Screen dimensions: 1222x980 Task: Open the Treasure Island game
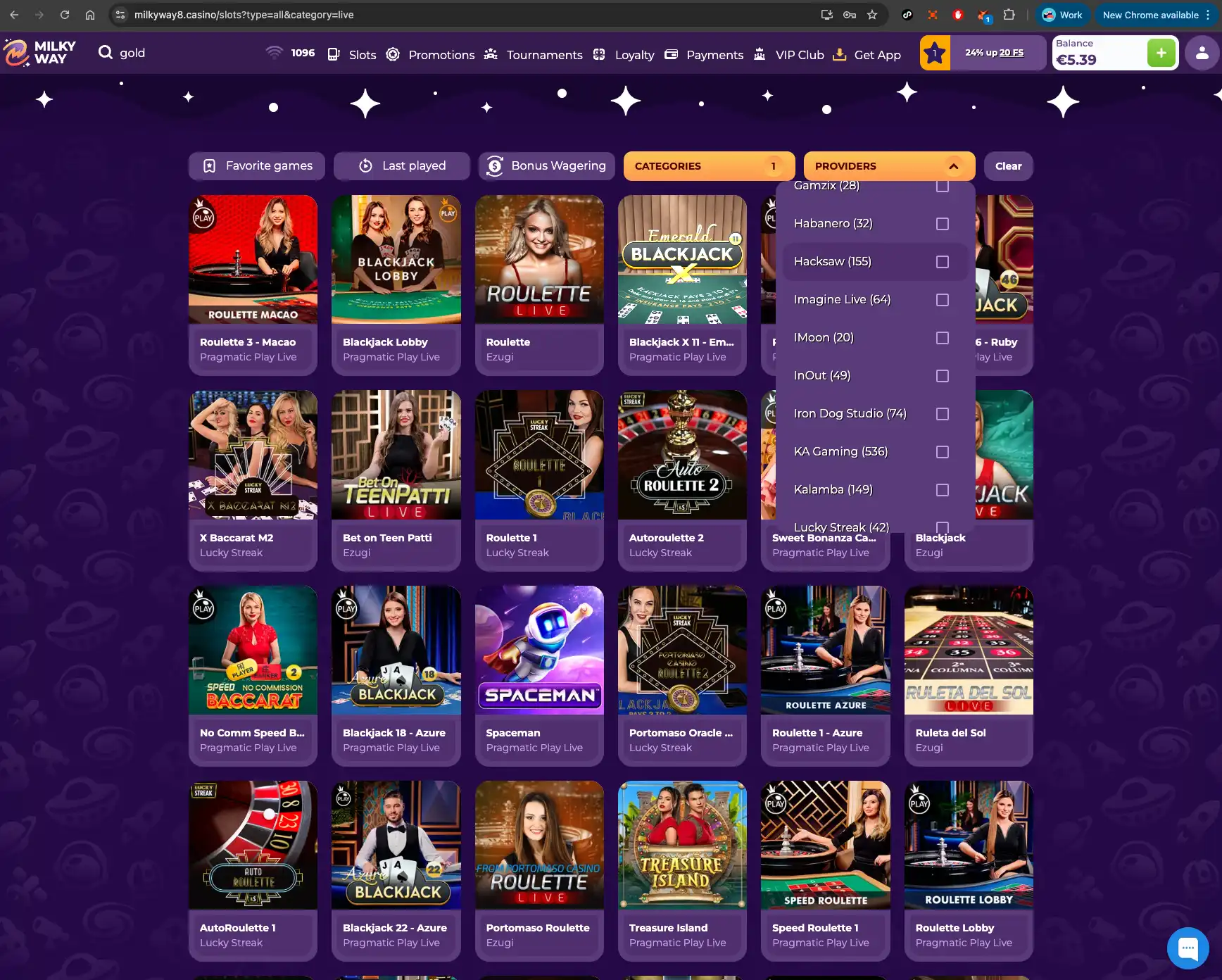click(x=682, y=871)
